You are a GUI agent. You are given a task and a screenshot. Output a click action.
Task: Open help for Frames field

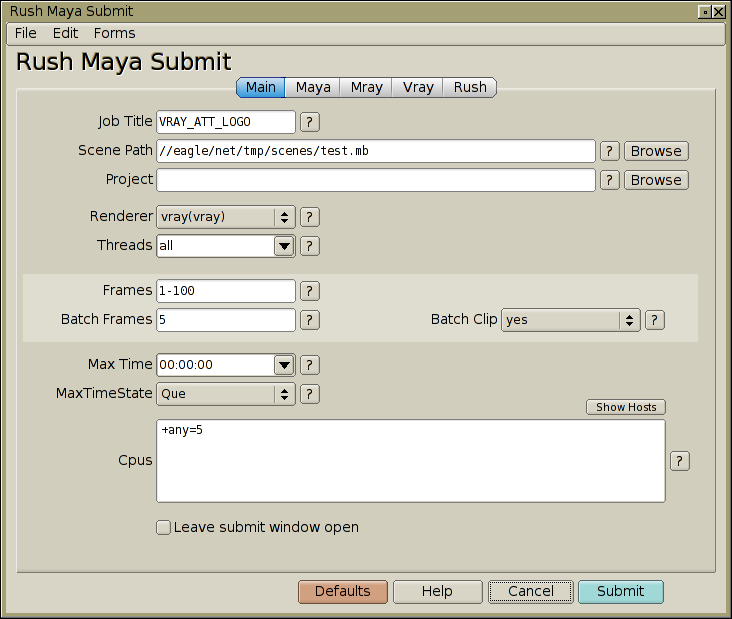click(x=310, y=291)
